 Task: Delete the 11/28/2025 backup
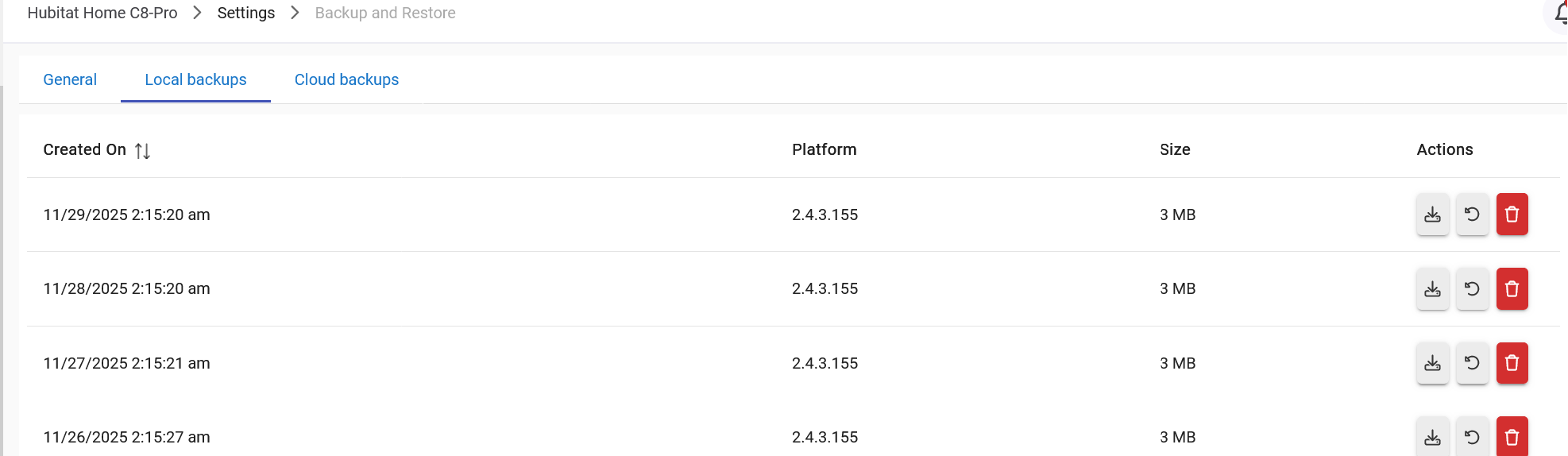[1512, 289]
